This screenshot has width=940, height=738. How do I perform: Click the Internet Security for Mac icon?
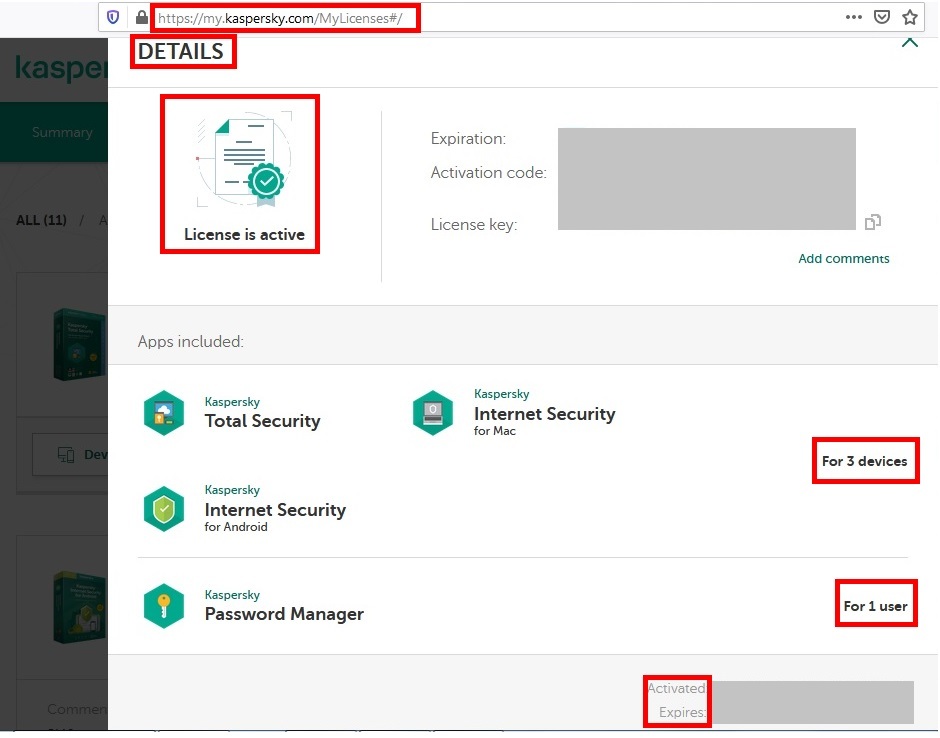433,413
